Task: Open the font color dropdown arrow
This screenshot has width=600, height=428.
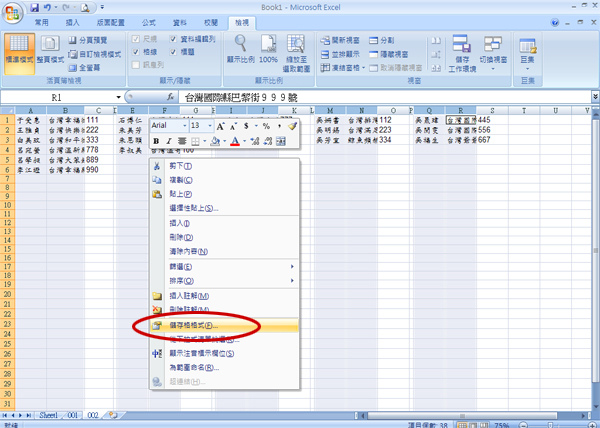Action: click(x=244, y=141)
